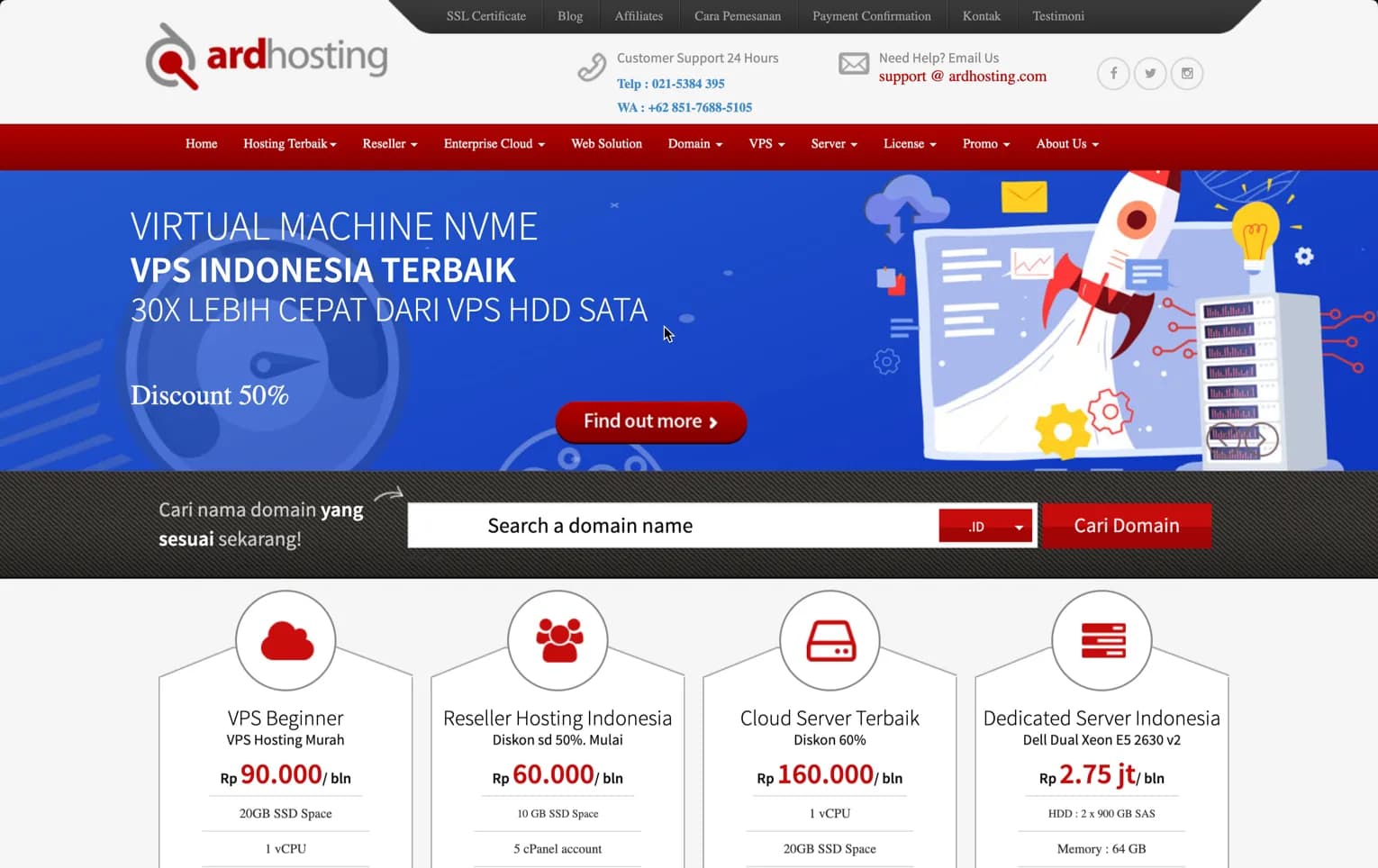
Task: Click the ardhosting magnifier logo
Action: 171,58
